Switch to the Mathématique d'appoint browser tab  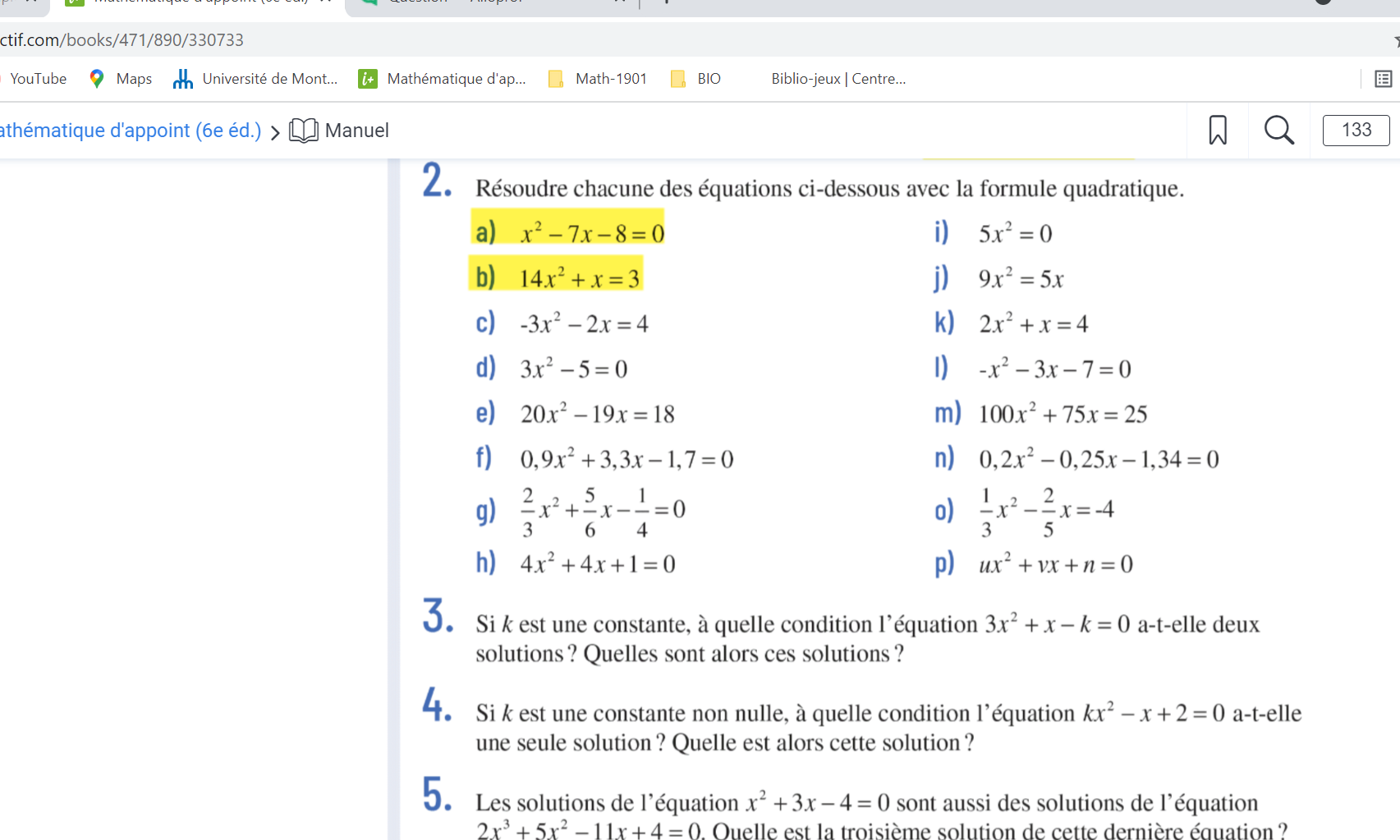click(197, 2)
